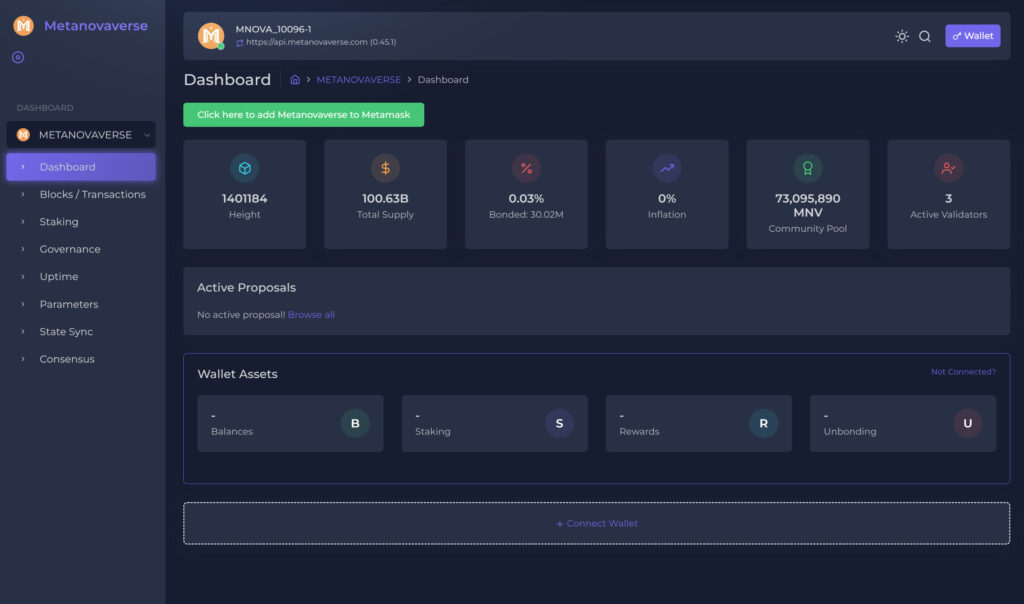The width and height of the screenshot is (1024, 604).
Task: Follow the Browse all proposals link
Action: click(x=311, y=315)
